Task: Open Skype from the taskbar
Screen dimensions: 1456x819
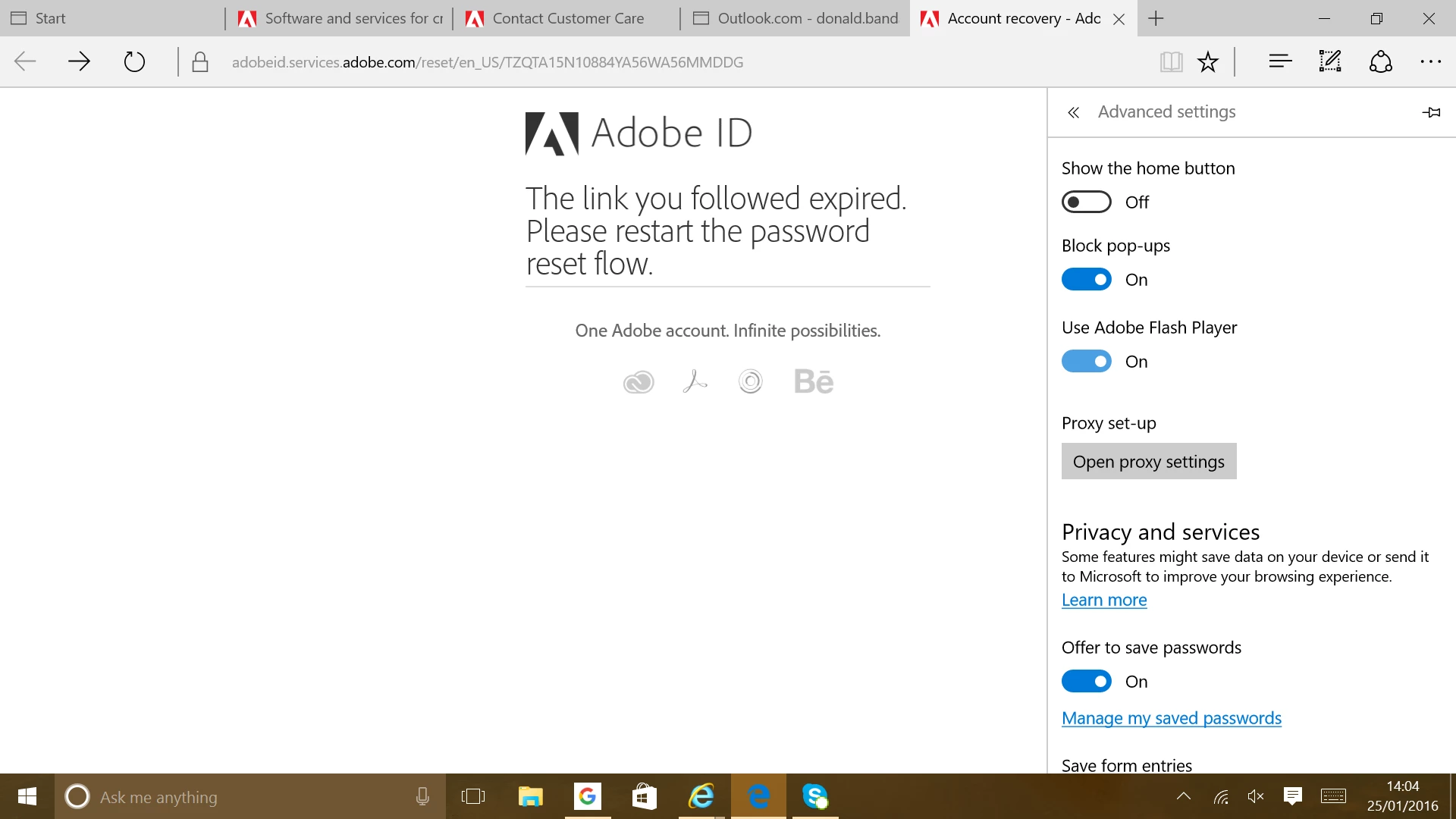Action: [815, 796]
